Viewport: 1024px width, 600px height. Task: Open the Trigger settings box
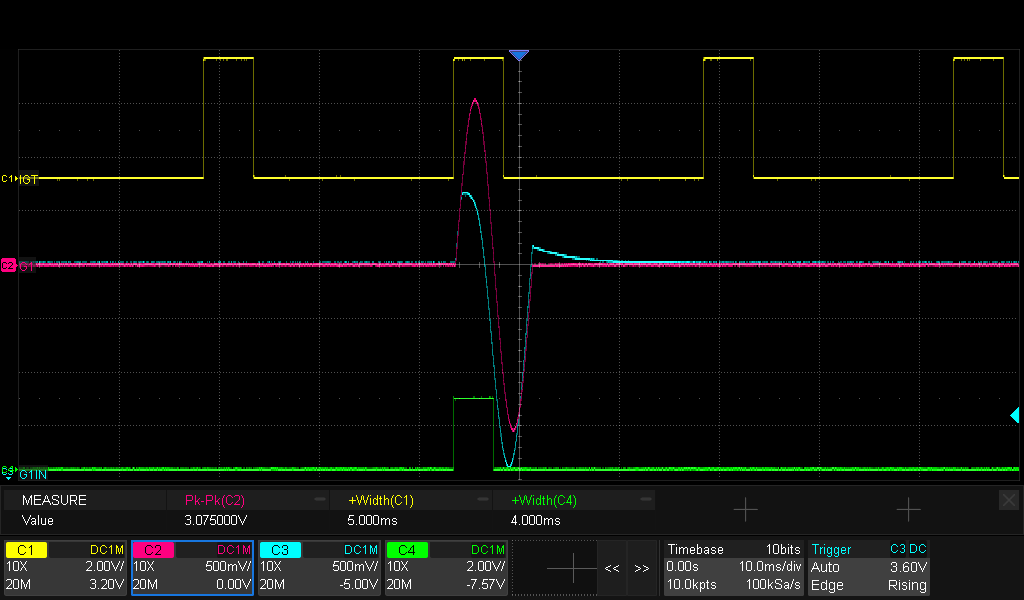click(x=869, y=568)
